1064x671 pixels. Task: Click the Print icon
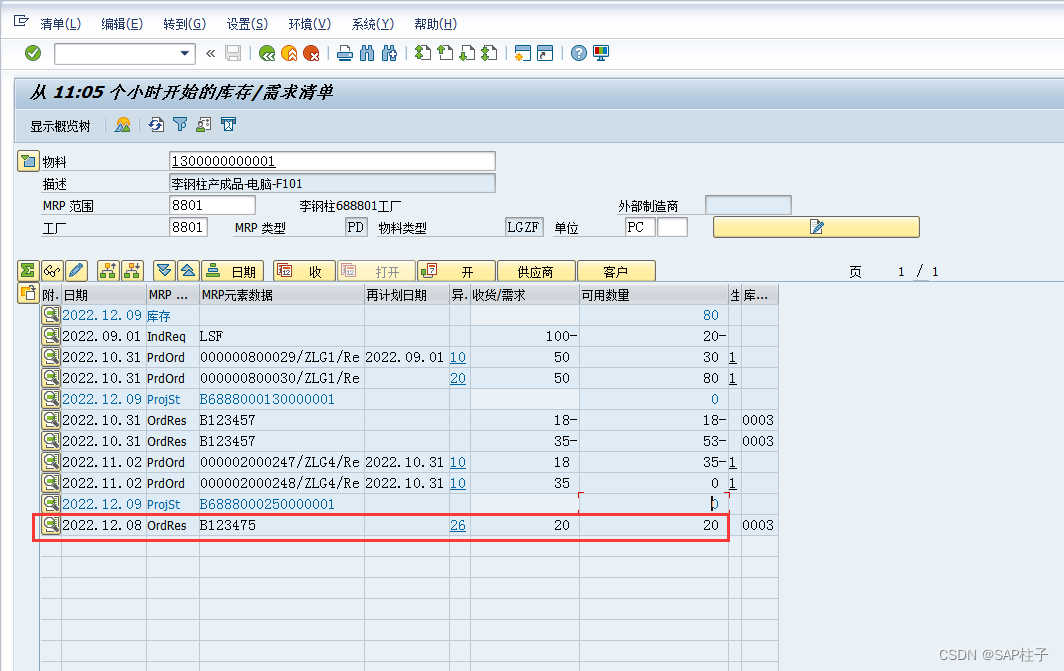[x=345, y=53]
